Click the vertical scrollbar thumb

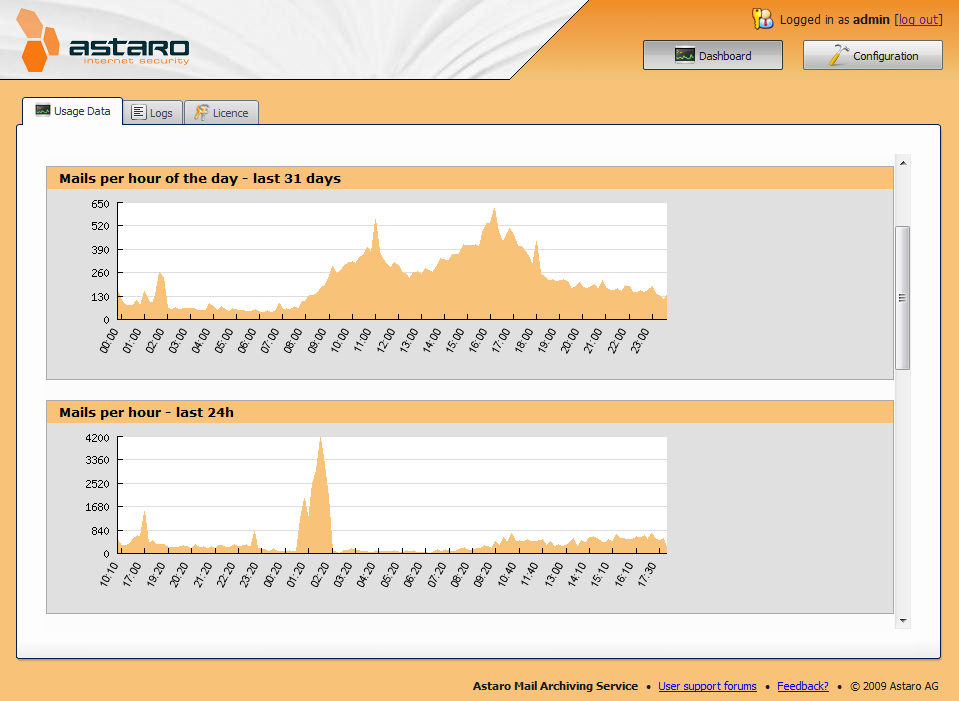(902, 298)
